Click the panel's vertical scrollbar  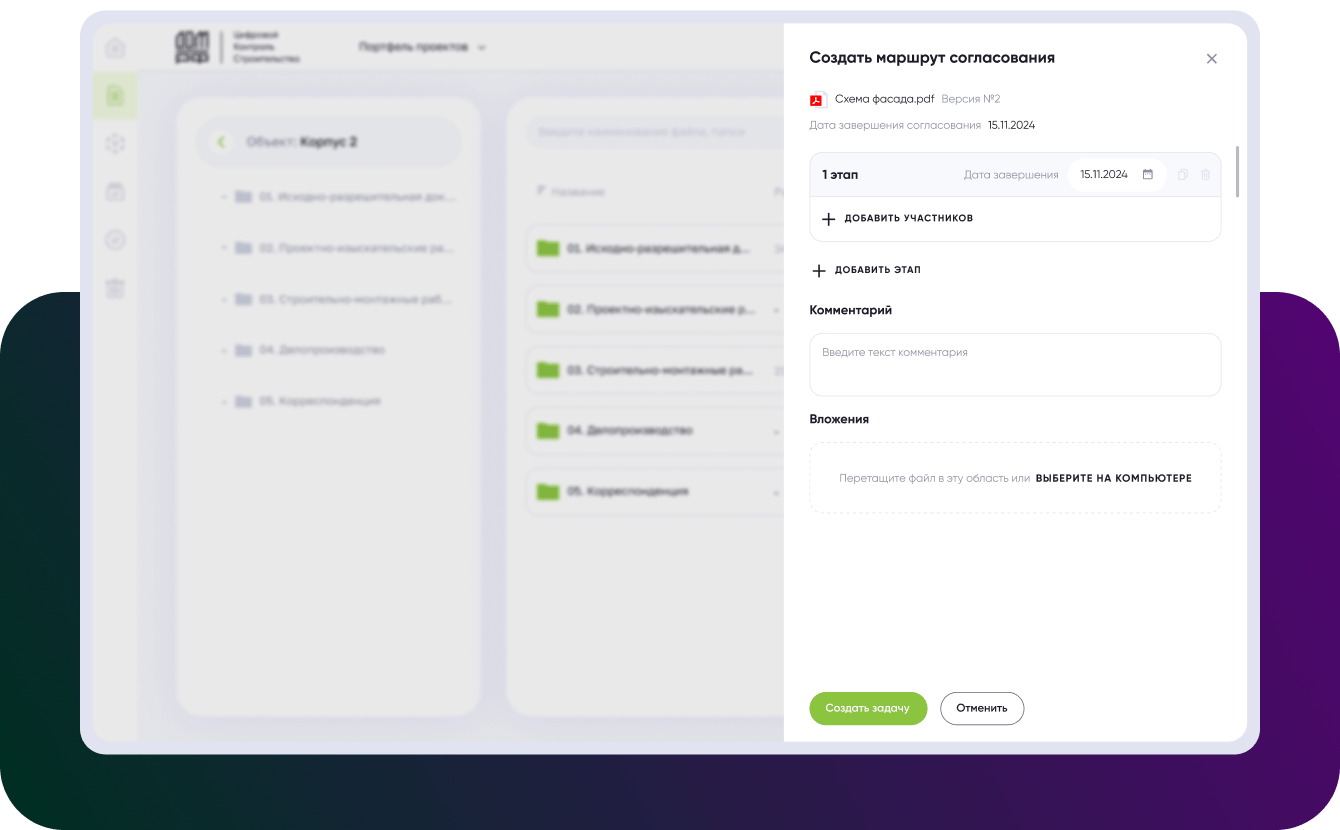(1237, 171)
